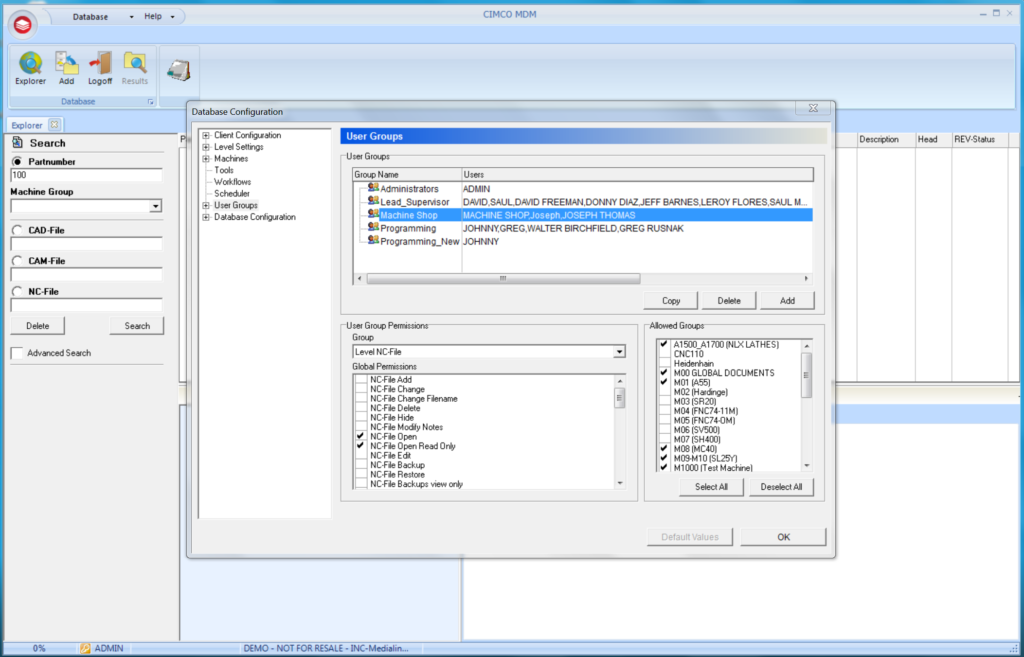The width and height of the screenshot is (1024, 657).
Task: Uncheck the NC-File Open permission
Action: (360, 436)
